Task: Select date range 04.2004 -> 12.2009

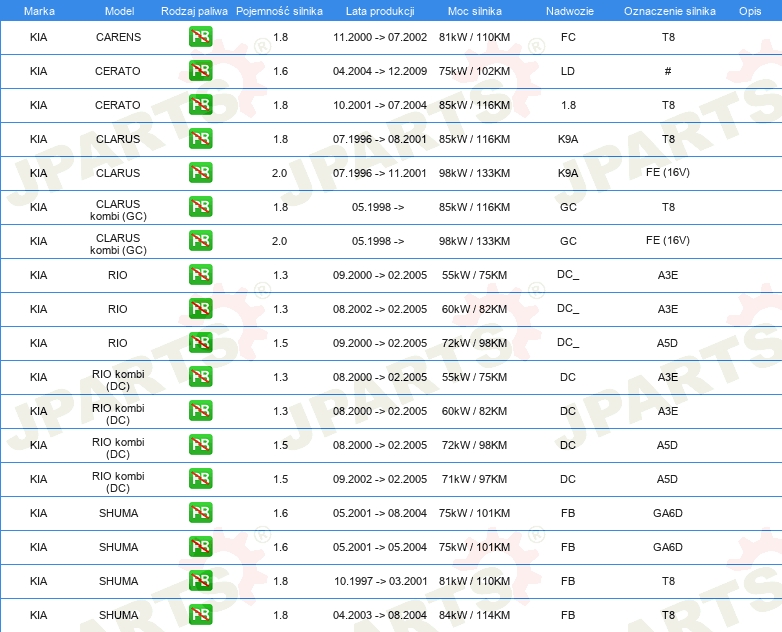Action: tap(380, 71)
